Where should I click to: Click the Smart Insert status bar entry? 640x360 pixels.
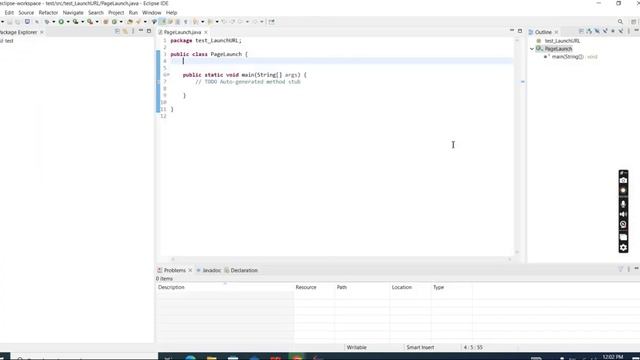pos(420,347)
